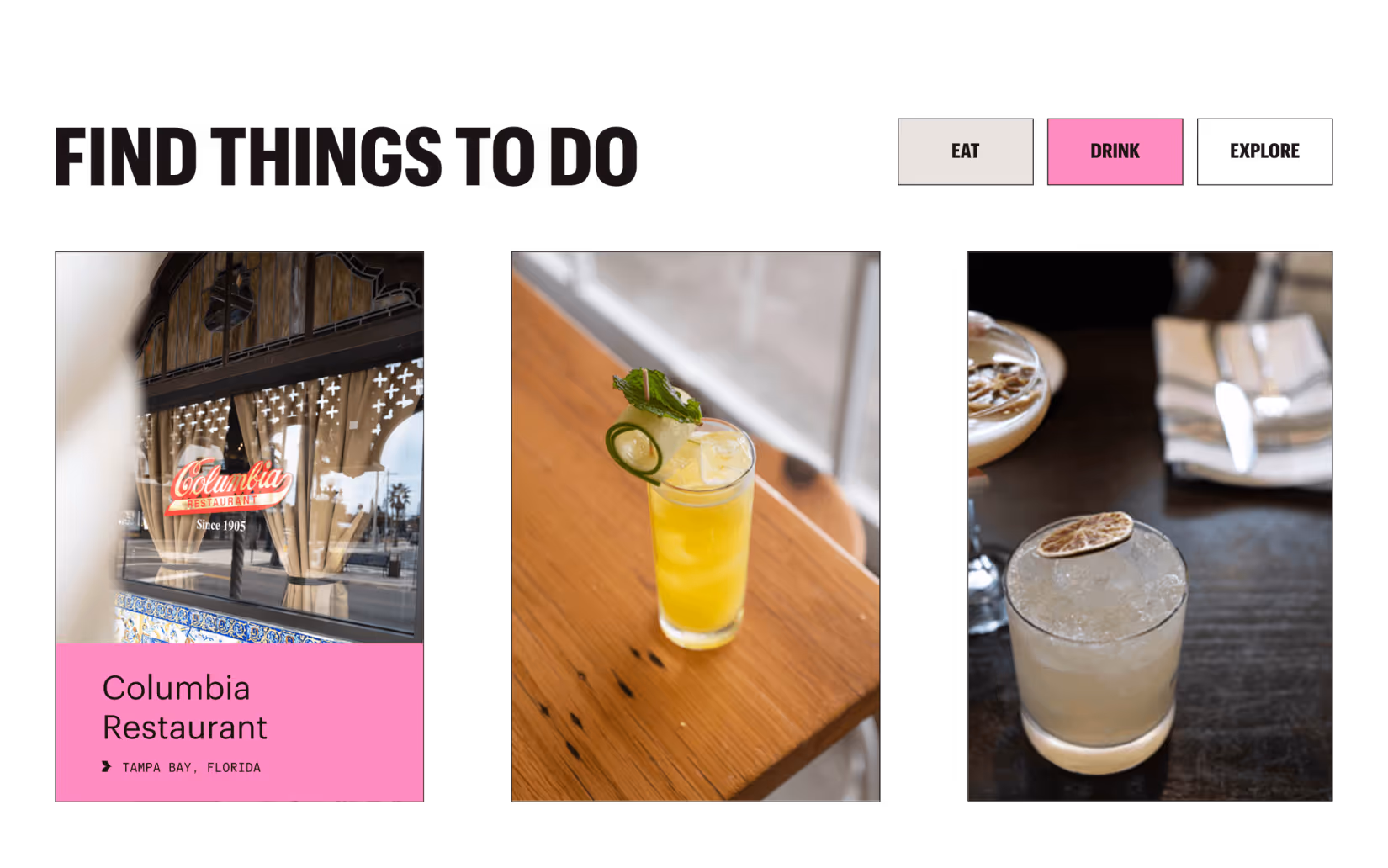Click the Tampa Bay, Florida location label
Viewport: 1388px width, 868px height.
[x=192, y=767]
